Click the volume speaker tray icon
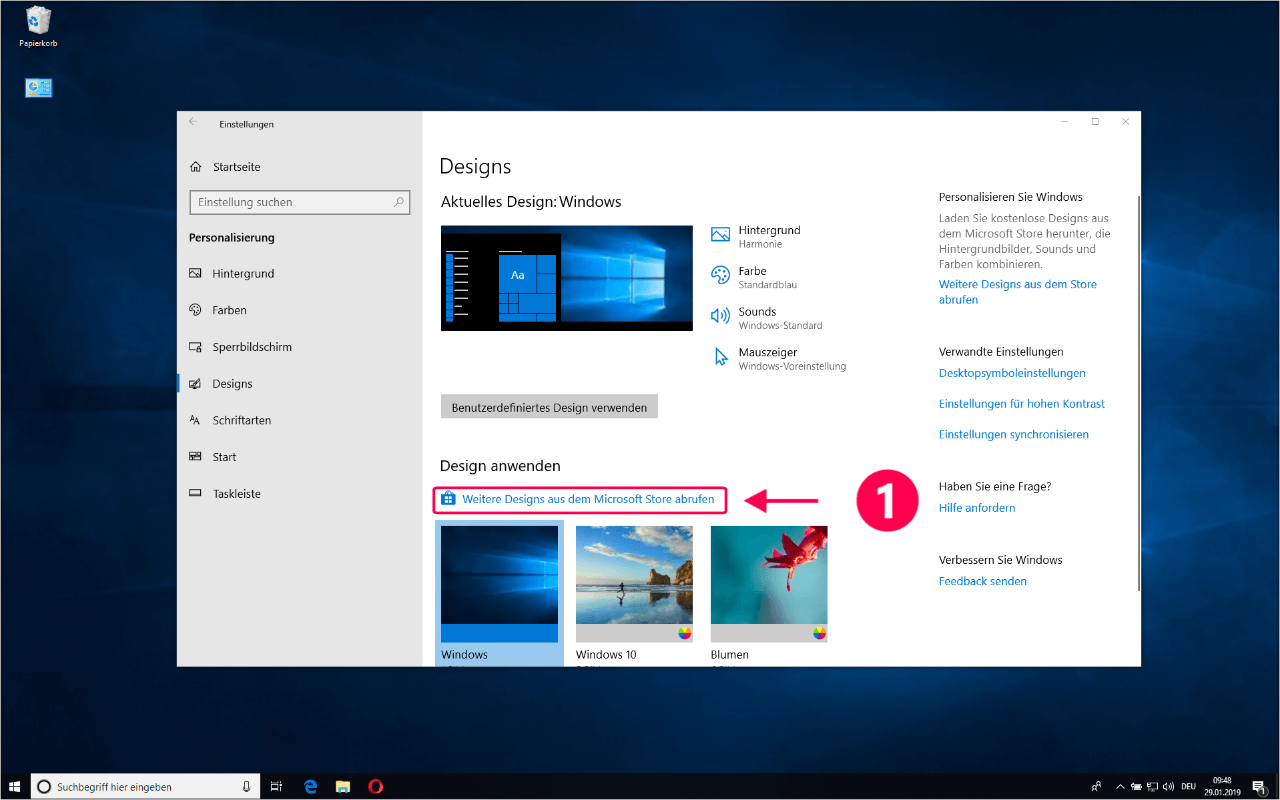The image size is (1280, 800). click(1170, 786)
